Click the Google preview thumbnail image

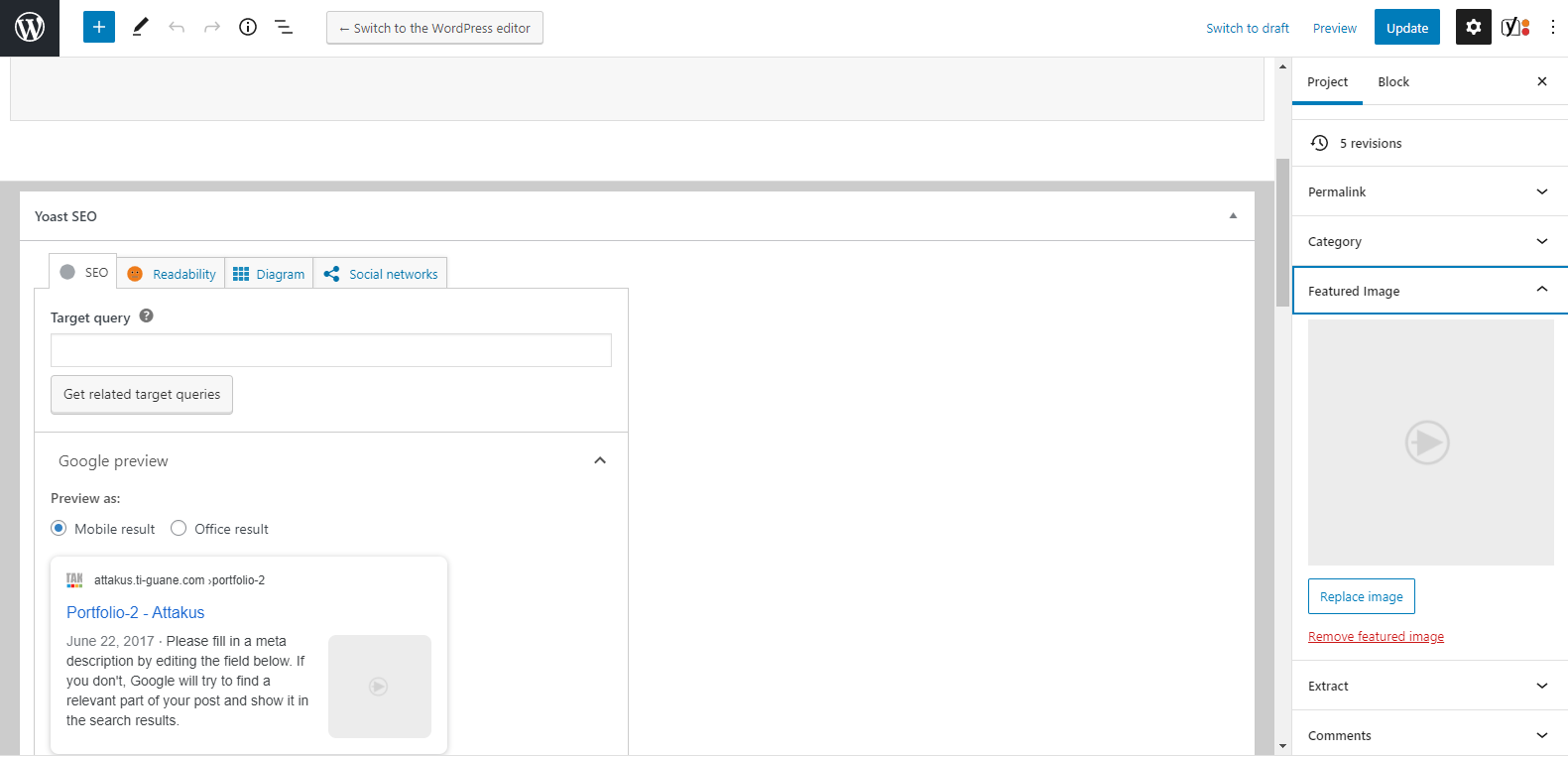(380, 687)
